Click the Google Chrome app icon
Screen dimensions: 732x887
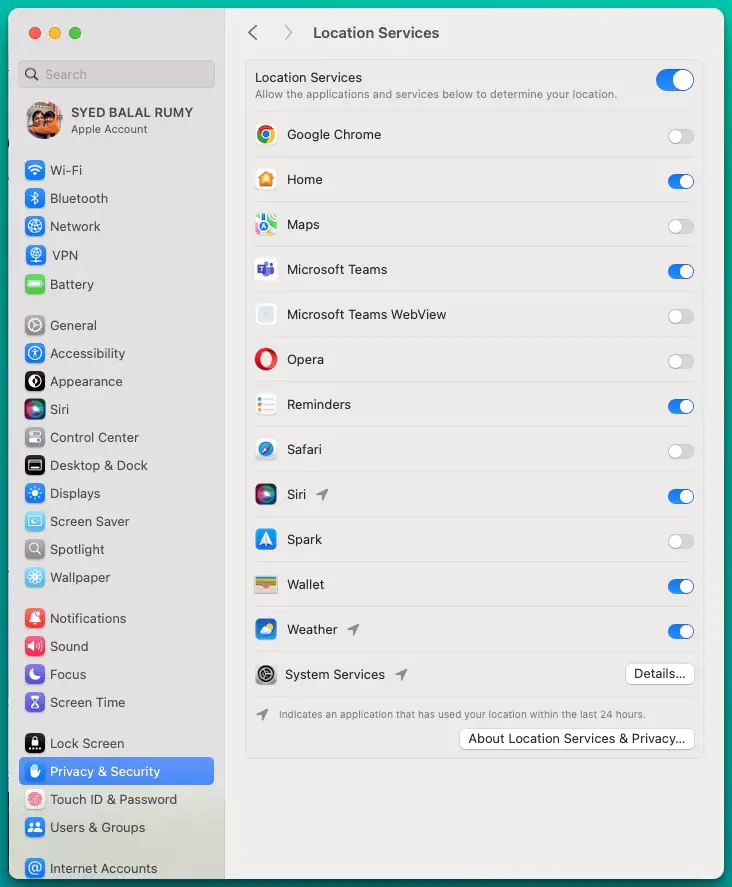click(265, 135)
